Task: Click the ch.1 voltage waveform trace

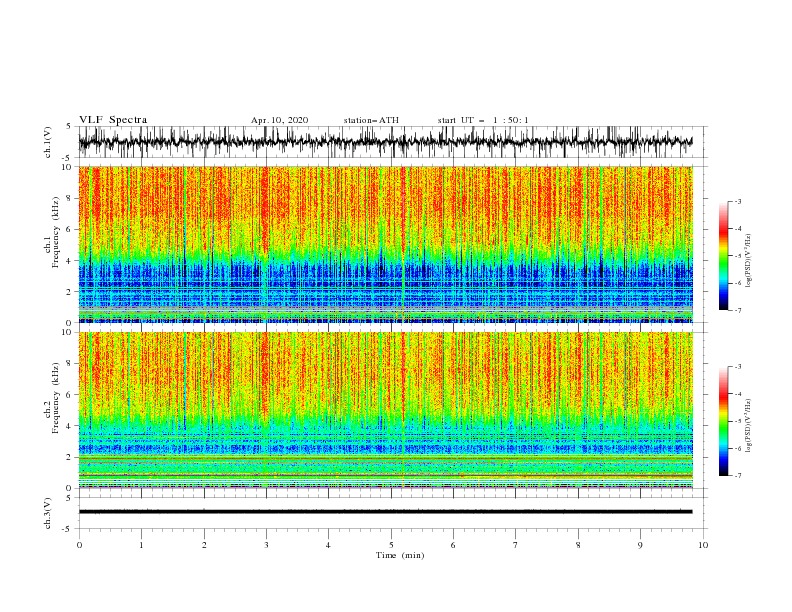Action: 385,142
